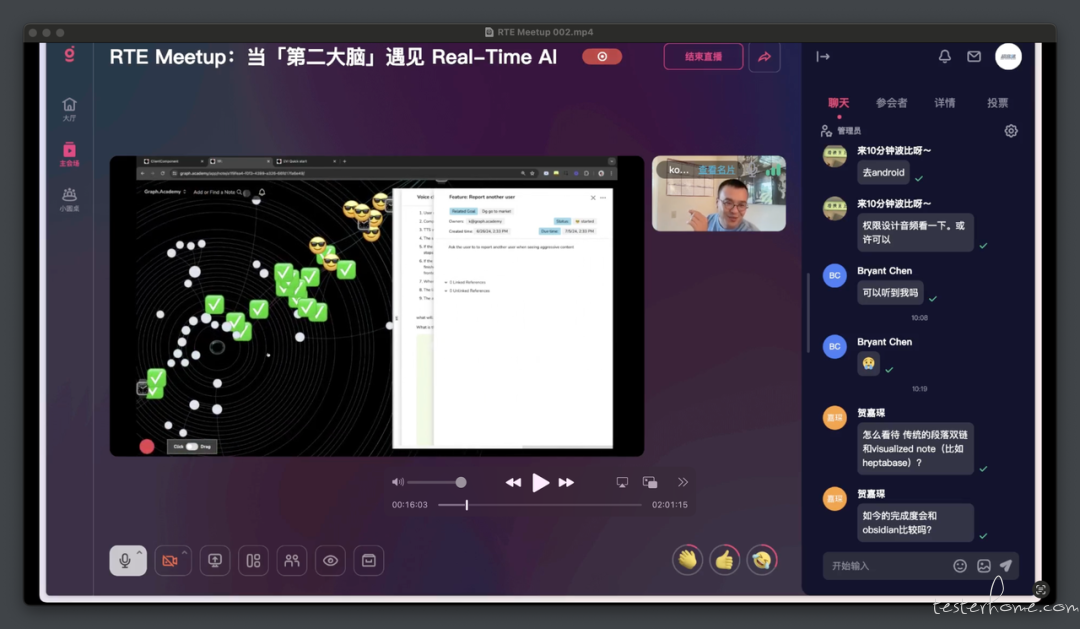Image resolution: width=1080 pixels, height=629 pixels.
Task: Click 结束直播 to end the livestream
Action: point(703,56)
